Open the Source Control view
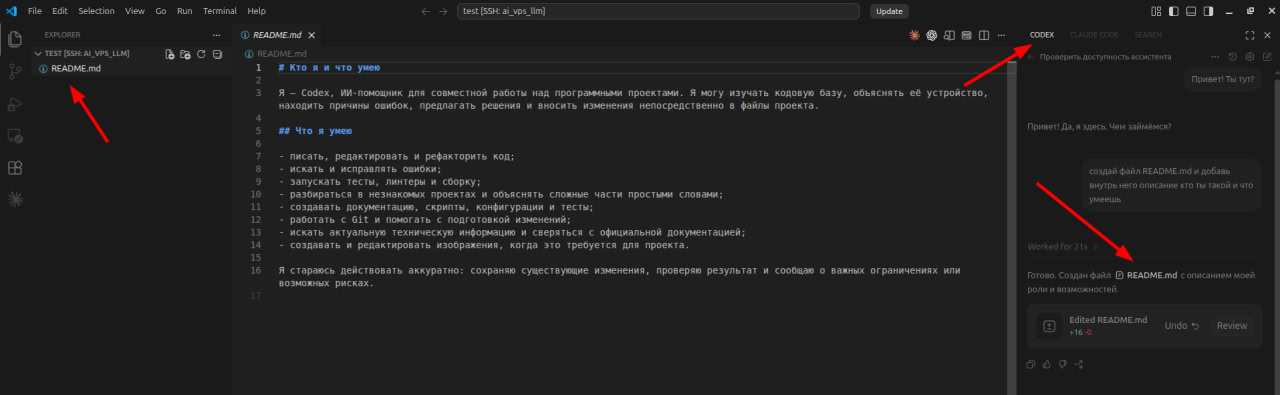Image resolution: width=1280 pixels, height=395 pixels. 15,71
